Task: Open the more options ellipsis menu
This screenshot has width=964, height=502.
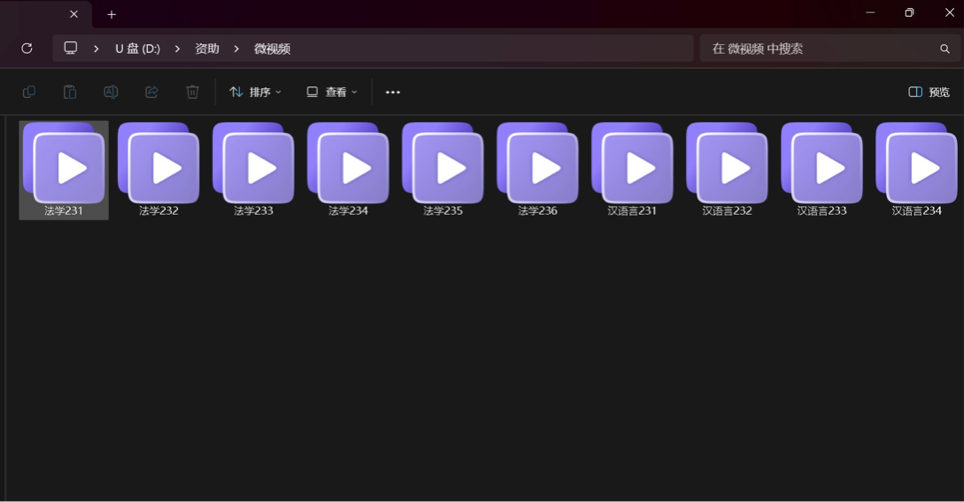Action: coord(393,92)
